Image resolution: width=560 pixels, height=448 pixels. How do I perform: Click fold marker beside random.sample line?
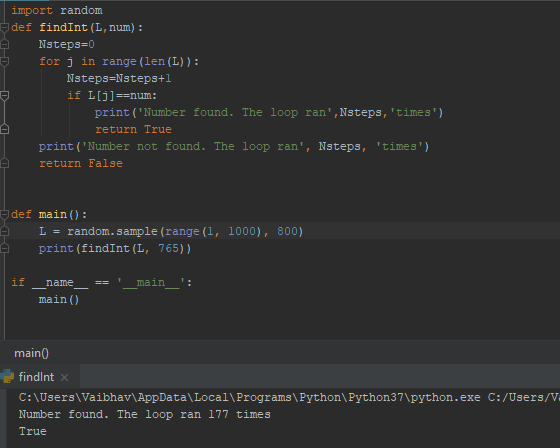(x=4, y=232)
